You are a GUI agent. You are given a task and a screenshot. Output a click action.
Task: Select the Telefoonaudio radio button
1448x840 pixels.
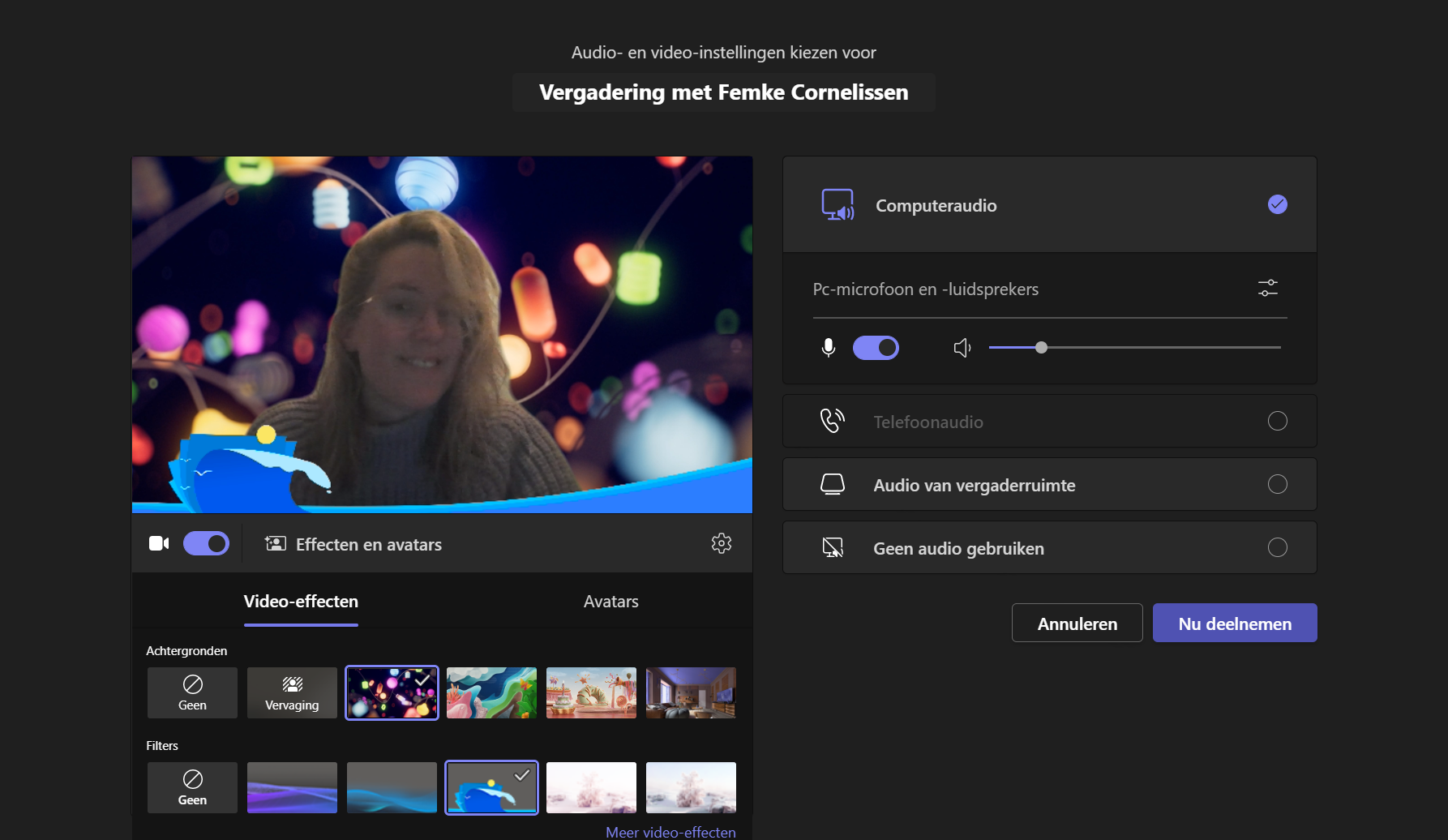pyautogui.click(x=1278, y=421)
